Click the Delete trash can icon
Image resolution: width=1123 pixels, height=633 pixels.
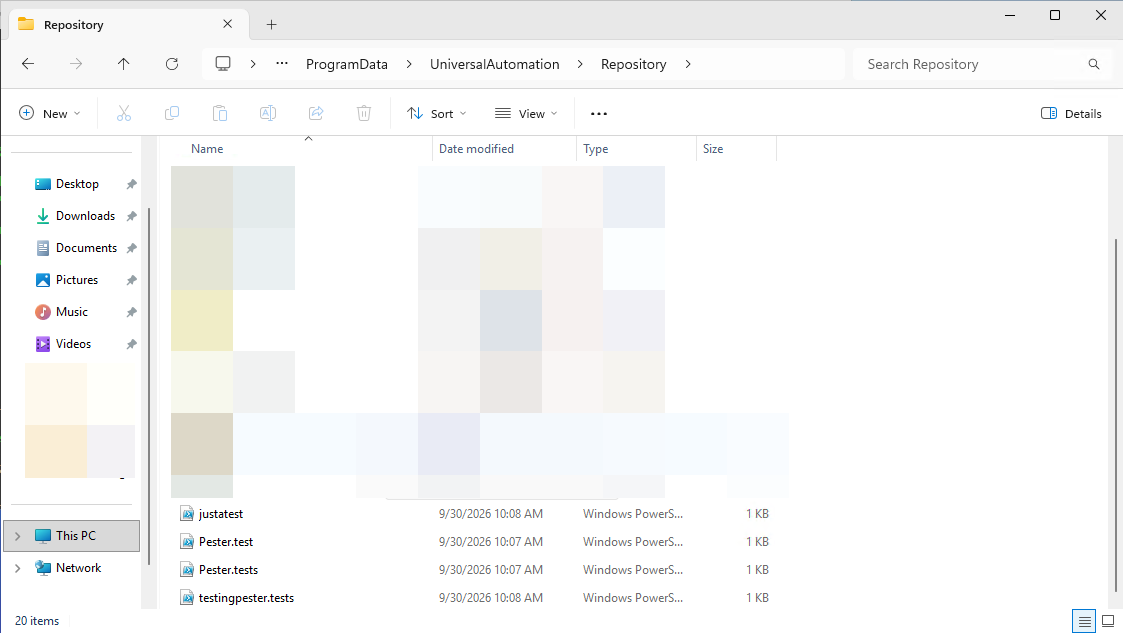[x=364, y=113]
